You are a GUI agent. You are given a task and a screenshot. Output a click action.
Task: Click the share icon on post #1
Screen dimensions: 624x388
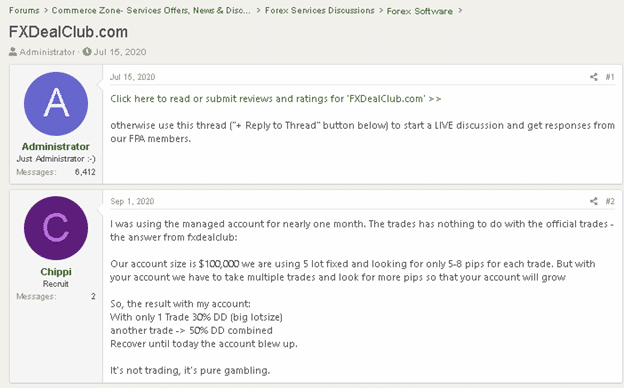click(593, 77)
